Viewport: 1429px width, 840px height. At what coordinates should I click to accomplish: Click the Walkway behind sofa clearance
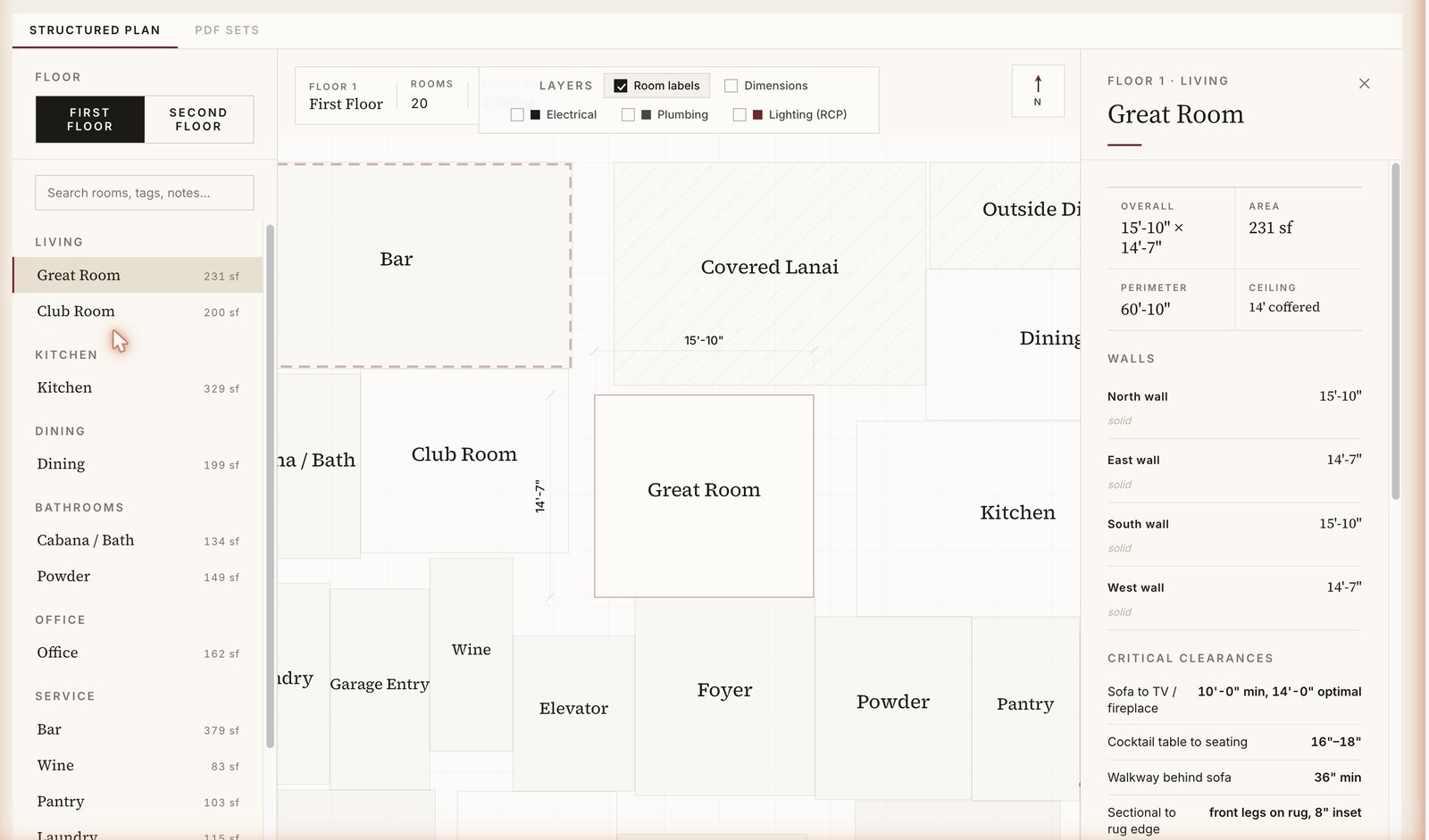1234,778
